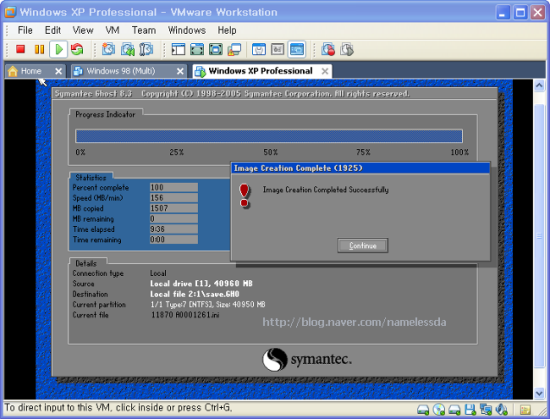This screenshot has height=419, width=550.
Task: Open the View menu
Action: coord(83,30)
